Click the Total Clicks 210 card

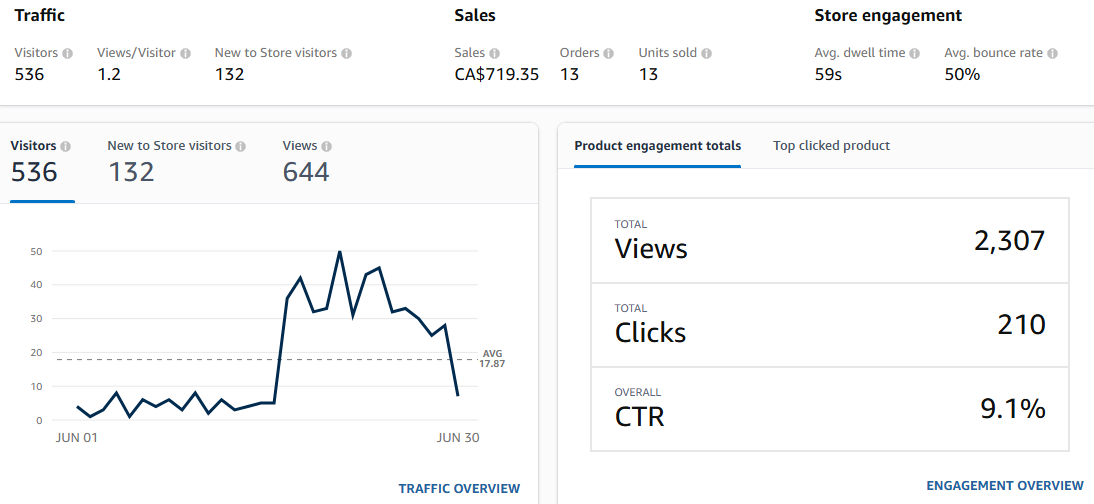click(x=830, y=325)
